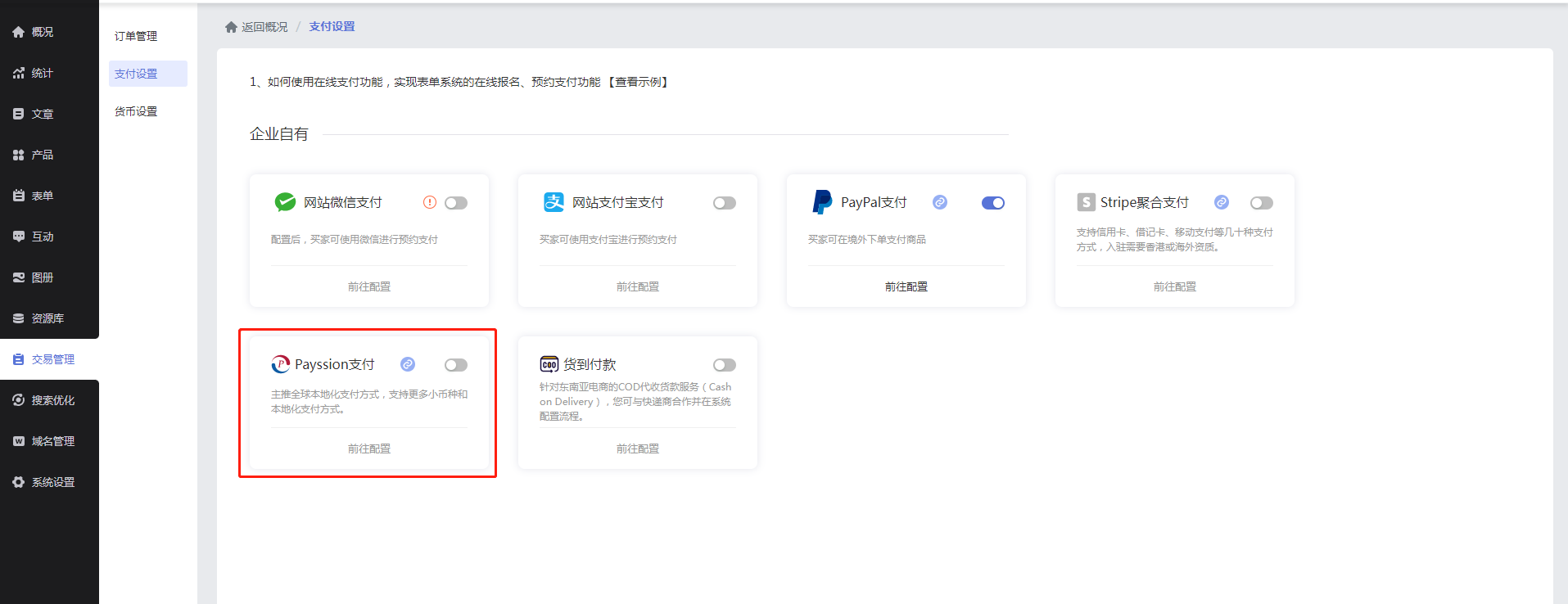
Task: Enable the 货到付款 toggle switch
Action: [724, 365]
